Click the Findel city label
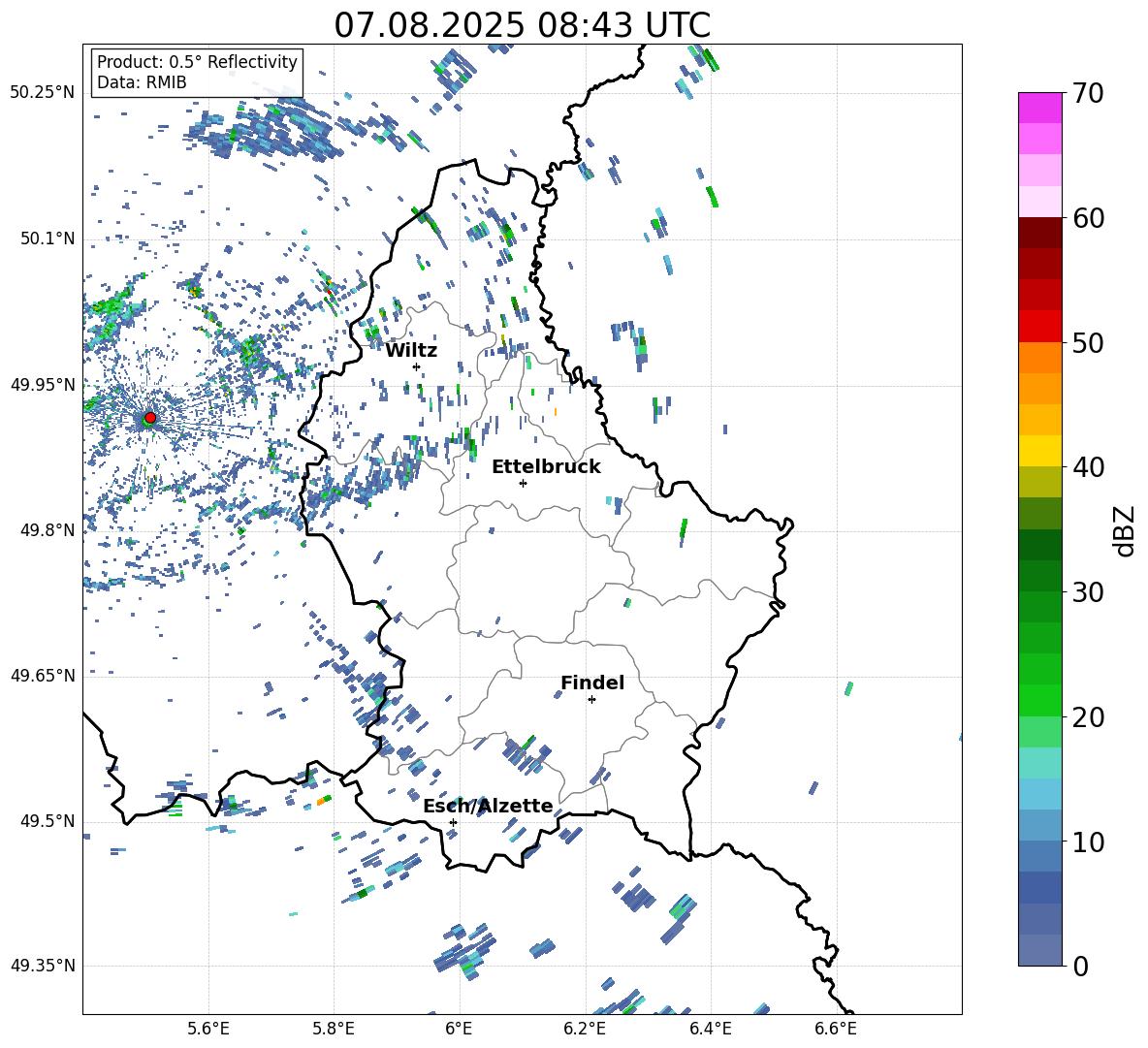 point(592,683)
